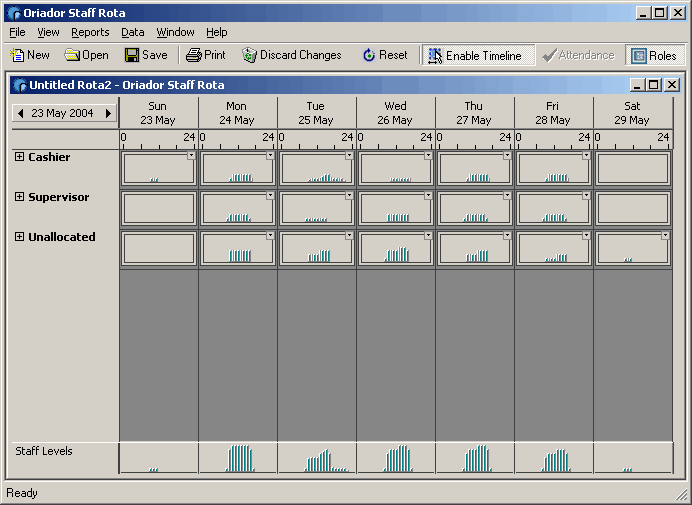Expand the Cashier role row
The width and height of the screenshot is (692, 505).
coord(19,157)
